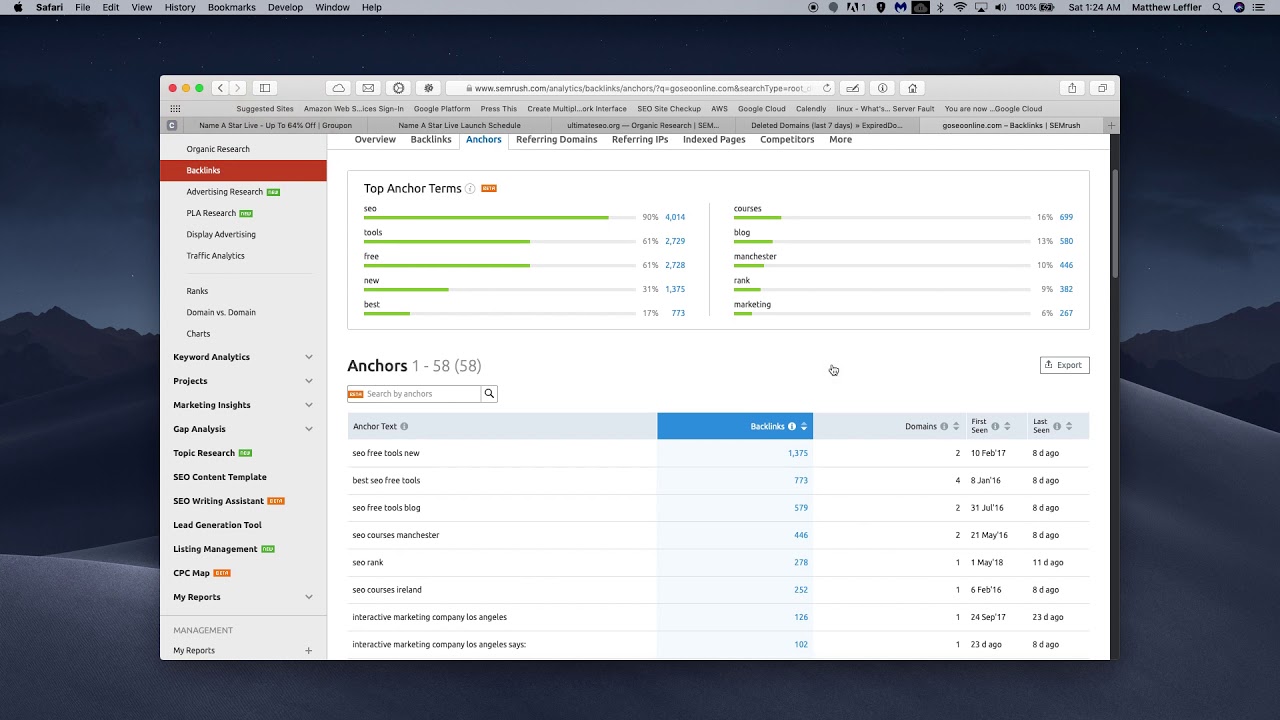Go forward using Safari's forward arrow
This screenshot has width=1280, height=720.
[x=237, y=88]
